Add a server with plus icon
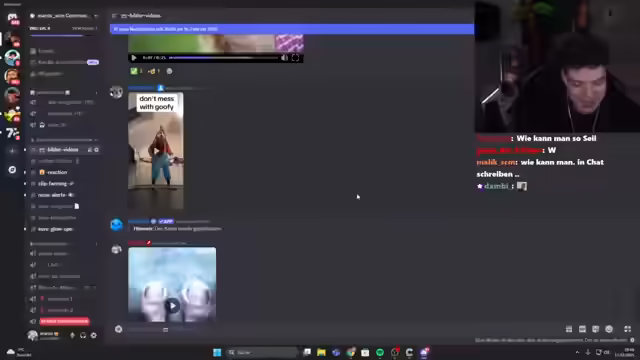Screen dimensions: 640x360 click(x=12, y=151)
